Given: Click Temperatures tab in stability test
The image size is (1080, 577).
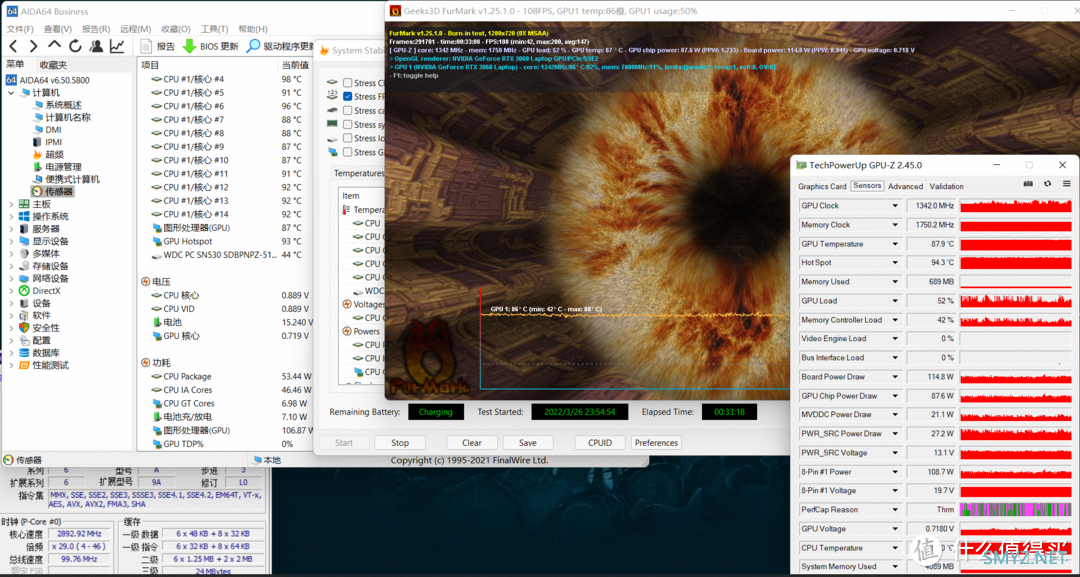Looking at the screenshot, I should coord(358,173).
